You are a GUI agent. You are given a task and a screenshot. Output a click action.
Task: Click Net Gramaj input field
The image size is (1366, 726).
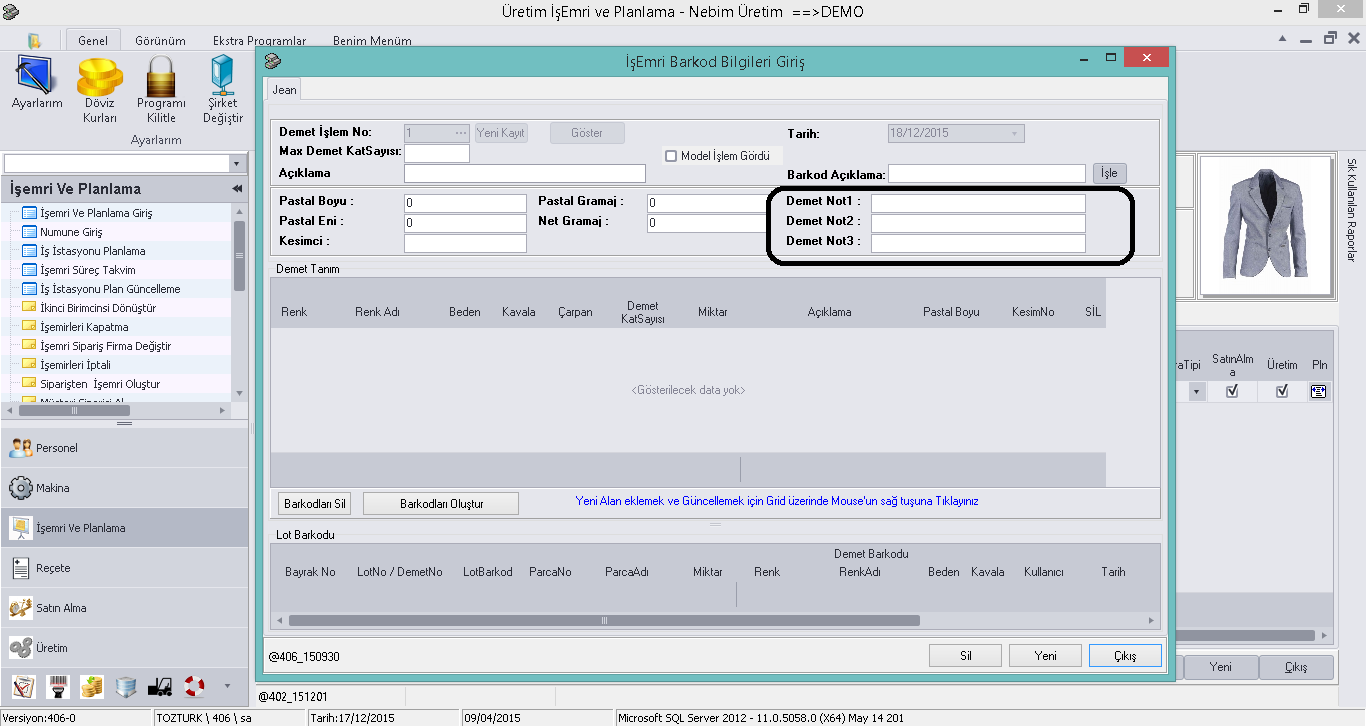point(708,223)
